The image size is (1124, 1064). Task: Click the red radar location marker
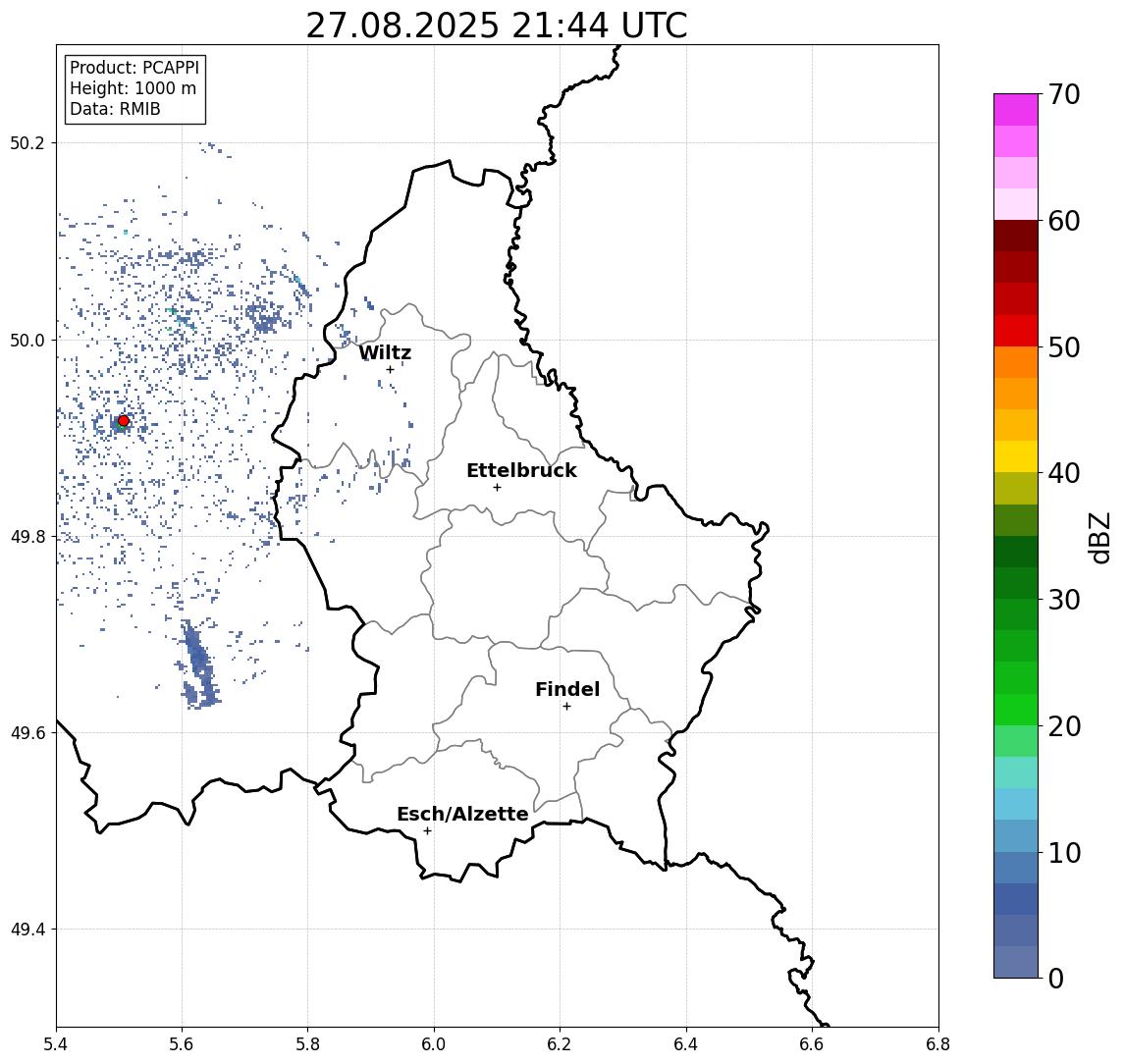[x=124, y=421]
